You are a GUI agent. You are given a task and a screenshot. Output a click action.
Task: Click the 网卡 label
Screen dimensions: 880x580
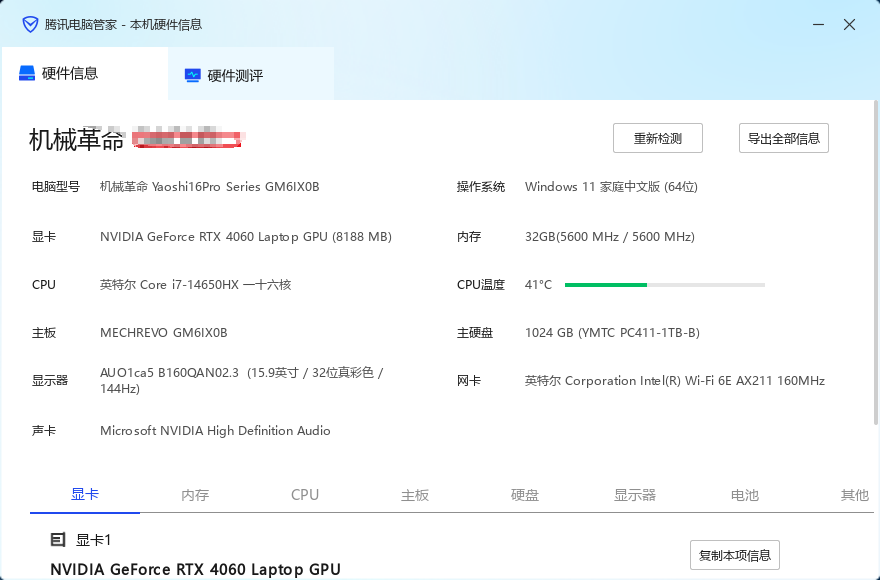point(469,381)
